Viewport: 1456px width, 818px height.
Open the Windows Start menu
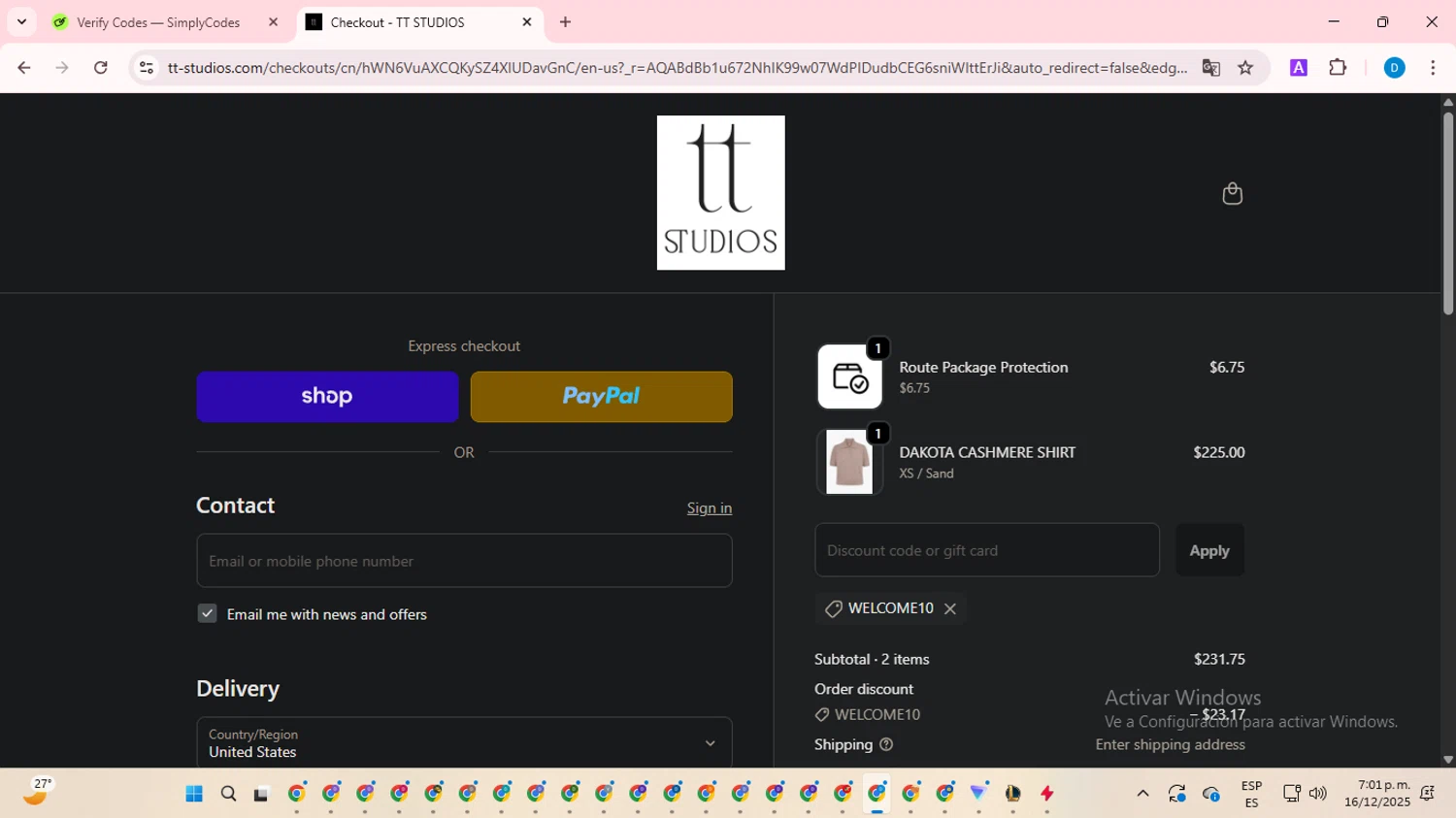[x=194, y=794]
